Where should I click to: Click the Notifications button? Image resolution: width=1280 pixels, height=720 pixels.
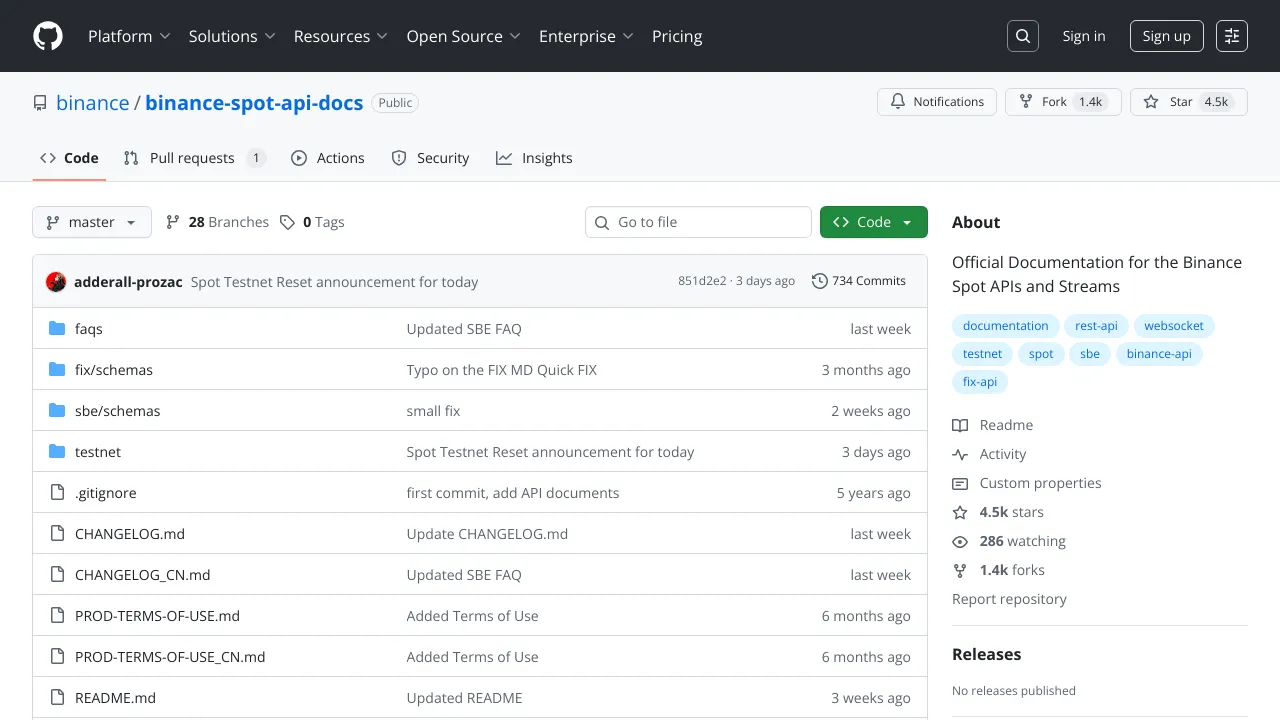tap(937, 102)
